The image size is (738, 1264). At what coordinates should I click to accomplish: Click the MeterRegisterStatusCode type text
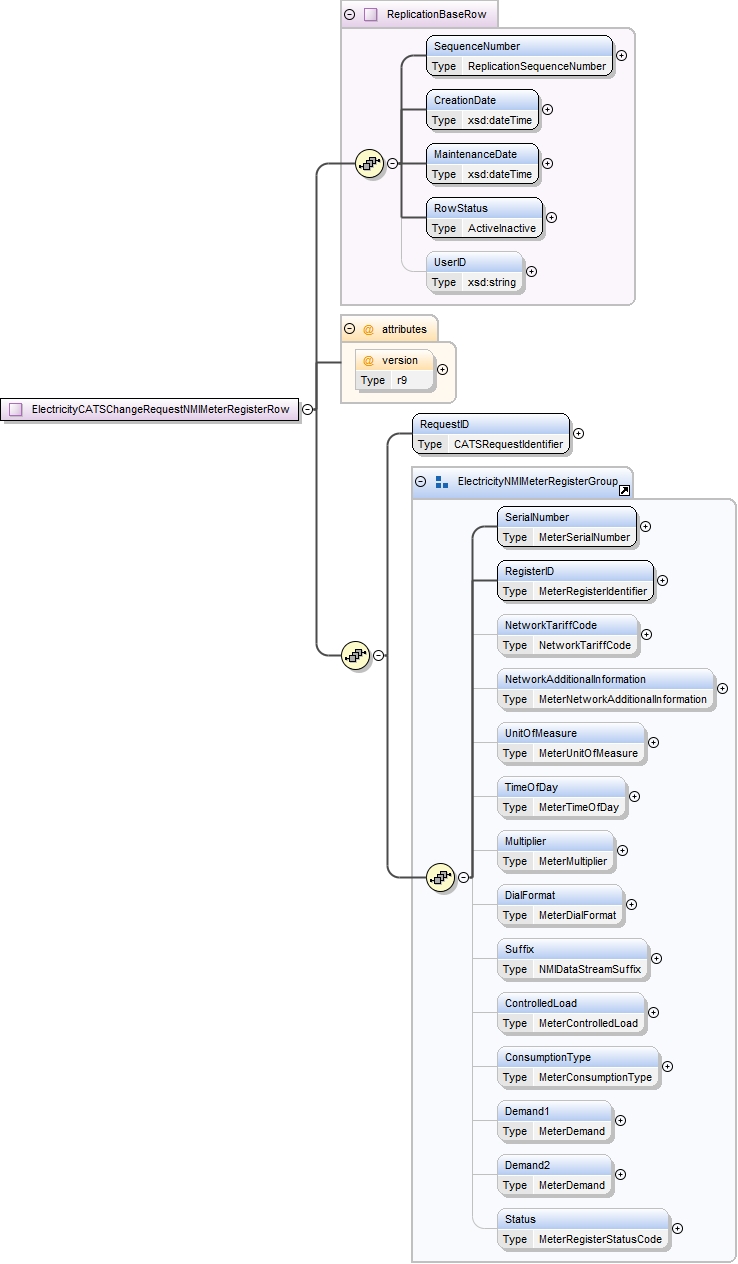600,1239
